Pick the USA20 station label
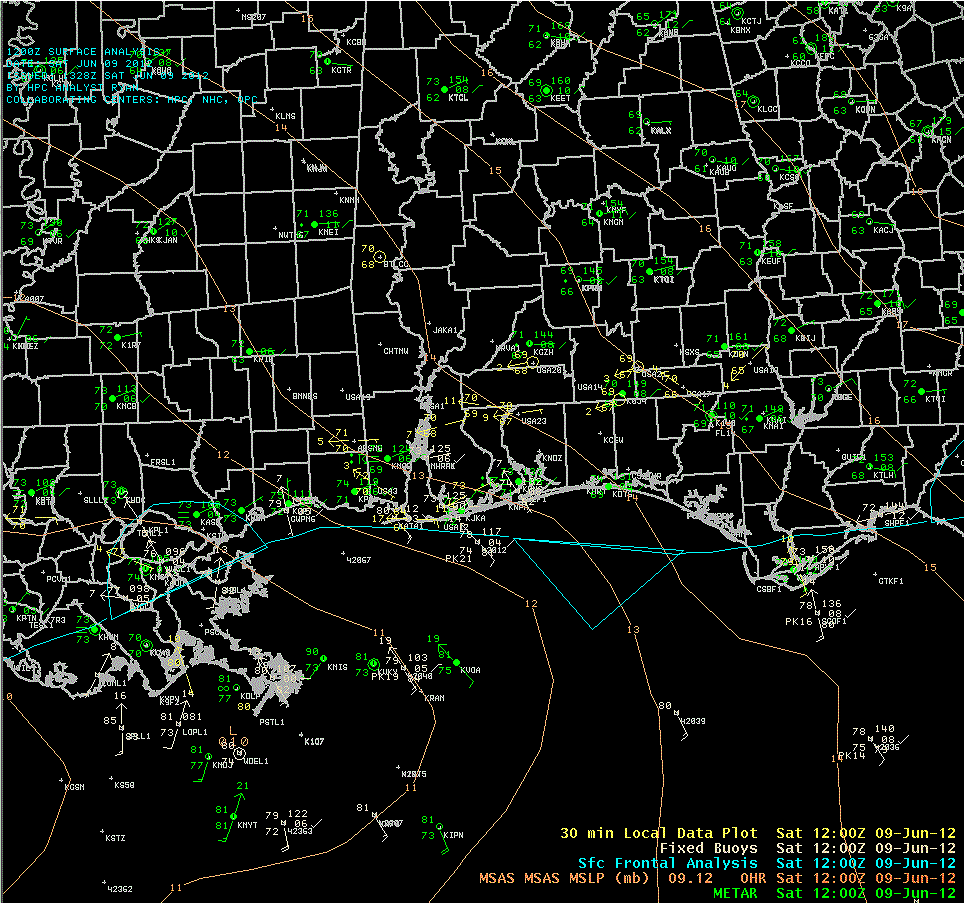964x904 pixels. click(x=549, y=370)
